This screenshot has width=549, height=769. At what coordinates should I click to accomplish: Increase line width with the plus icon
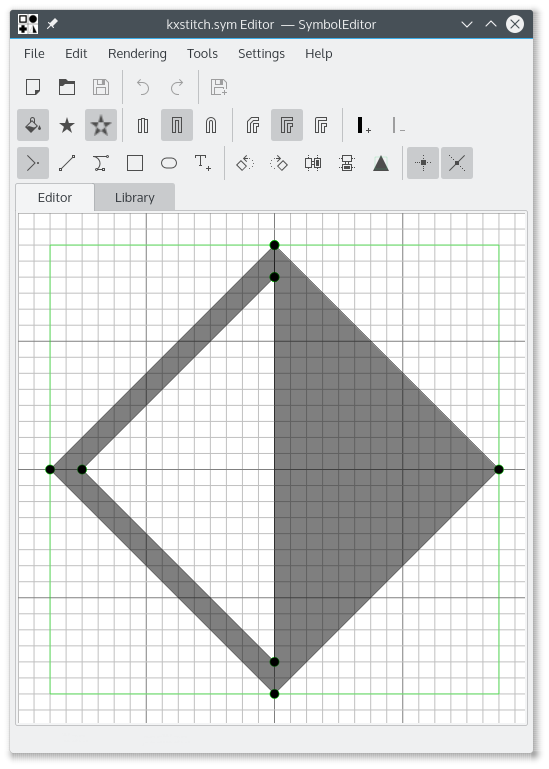coord(364,125)
